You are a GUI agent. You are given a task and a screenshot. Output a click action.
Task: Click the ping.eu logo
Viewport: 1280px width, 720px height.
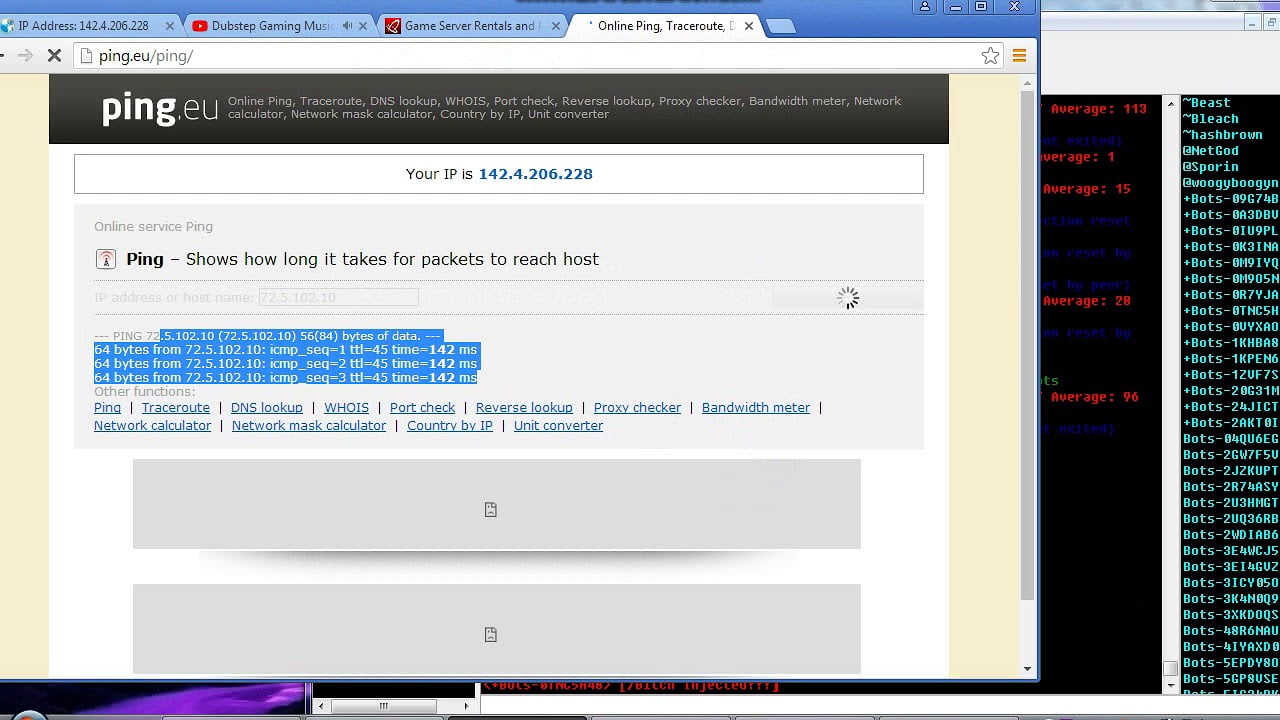pos(160,108)
